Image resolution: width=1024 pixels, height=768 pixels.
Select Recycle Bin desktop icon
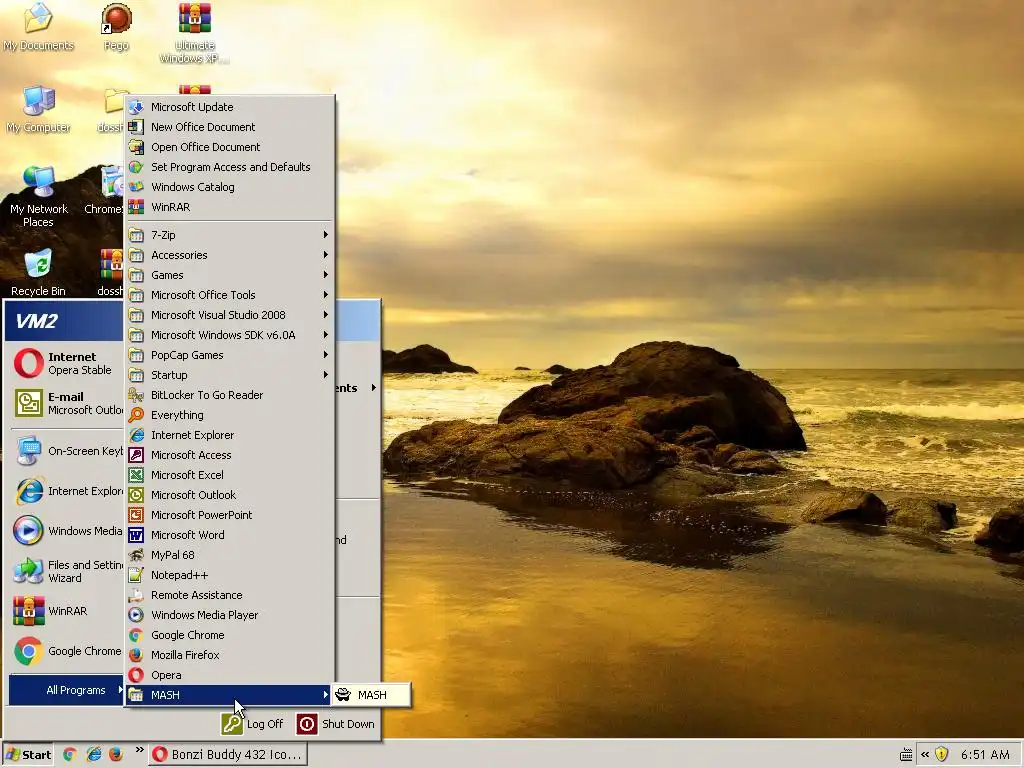[39, 272]
